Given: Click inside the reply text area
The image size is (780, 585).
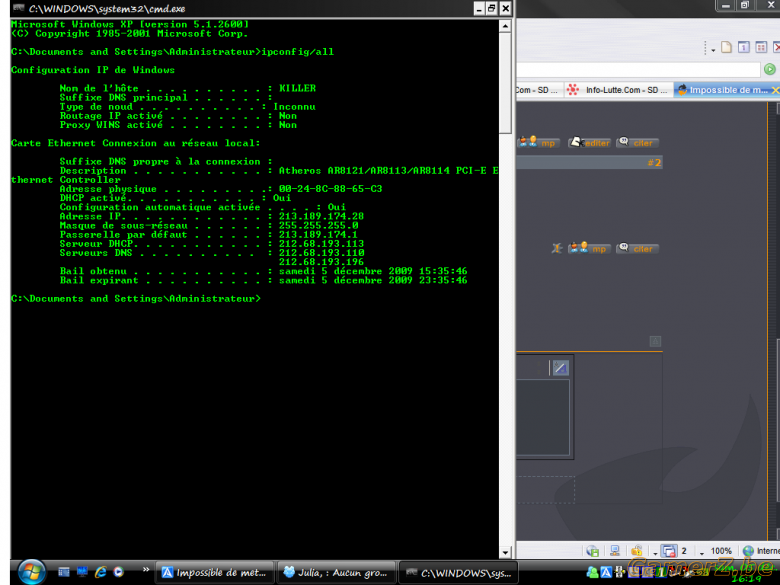Looking at the screenshot, I should click(x=543, y=418).
